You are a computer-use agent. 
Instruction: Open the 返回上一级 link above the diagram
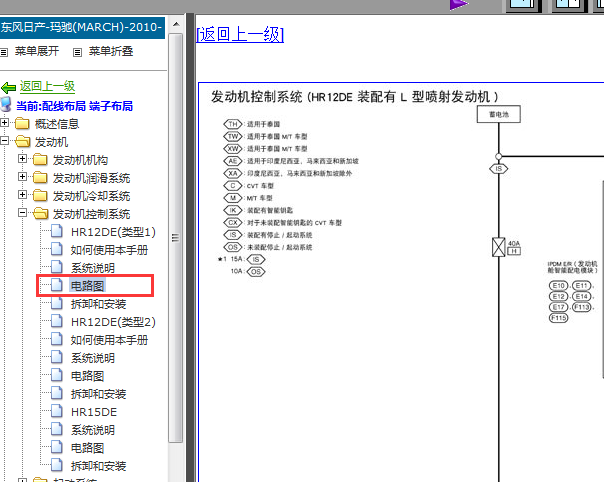(240, 34)
